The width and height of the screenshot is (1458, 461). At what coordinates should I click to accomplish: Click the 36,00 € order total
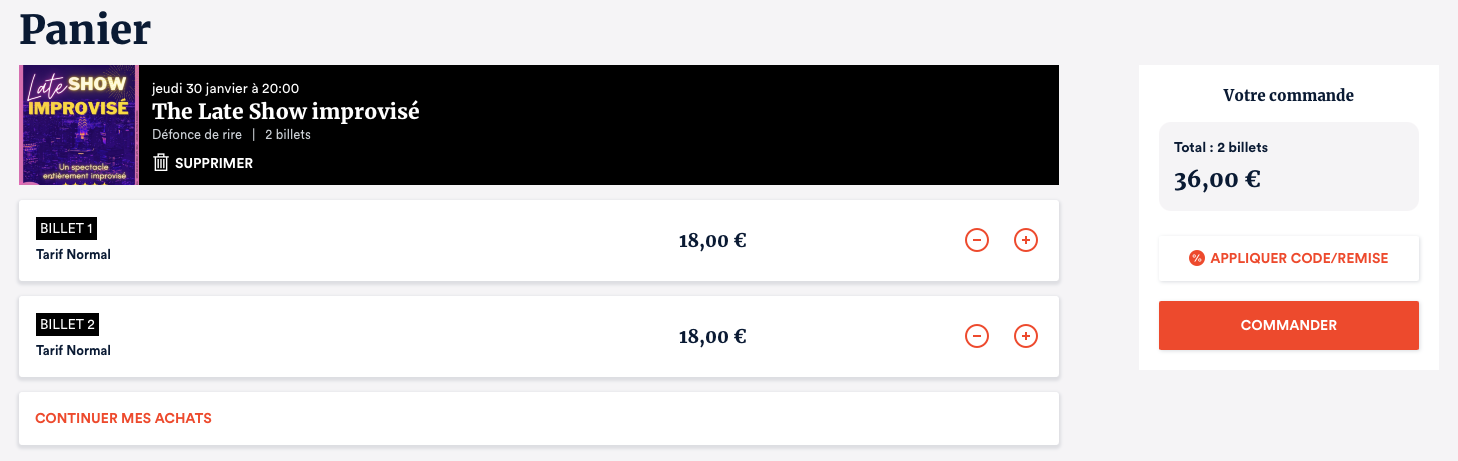click(1217, 180)
